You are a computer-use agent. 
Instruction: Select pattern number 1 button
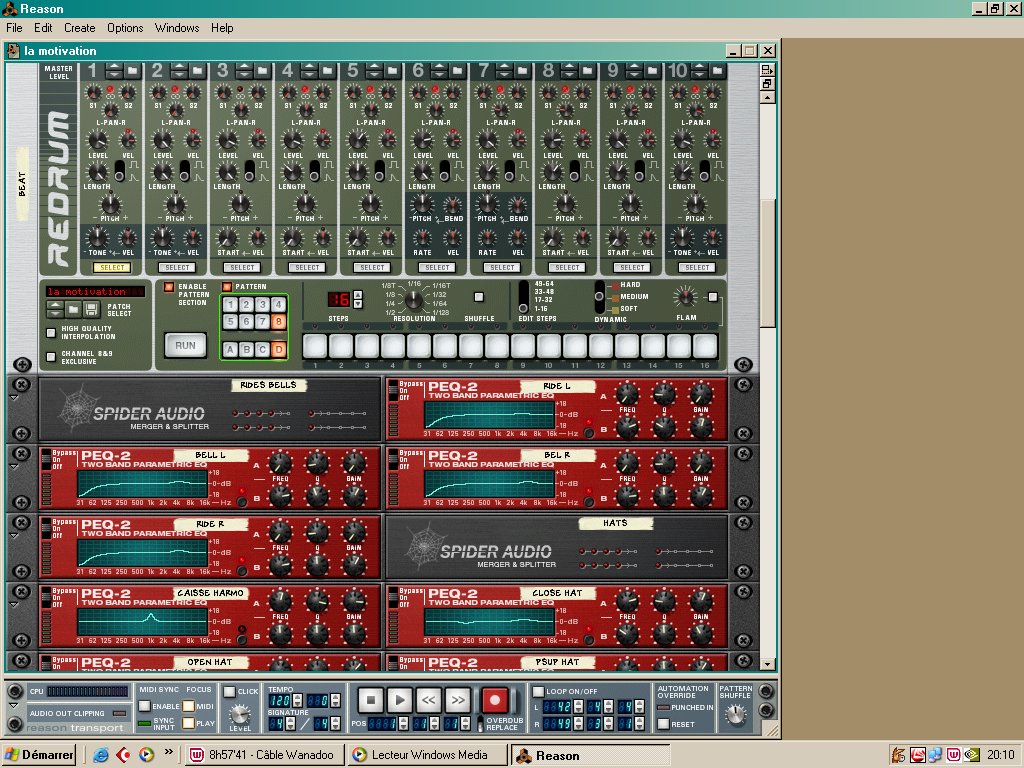tap(230, 304)
